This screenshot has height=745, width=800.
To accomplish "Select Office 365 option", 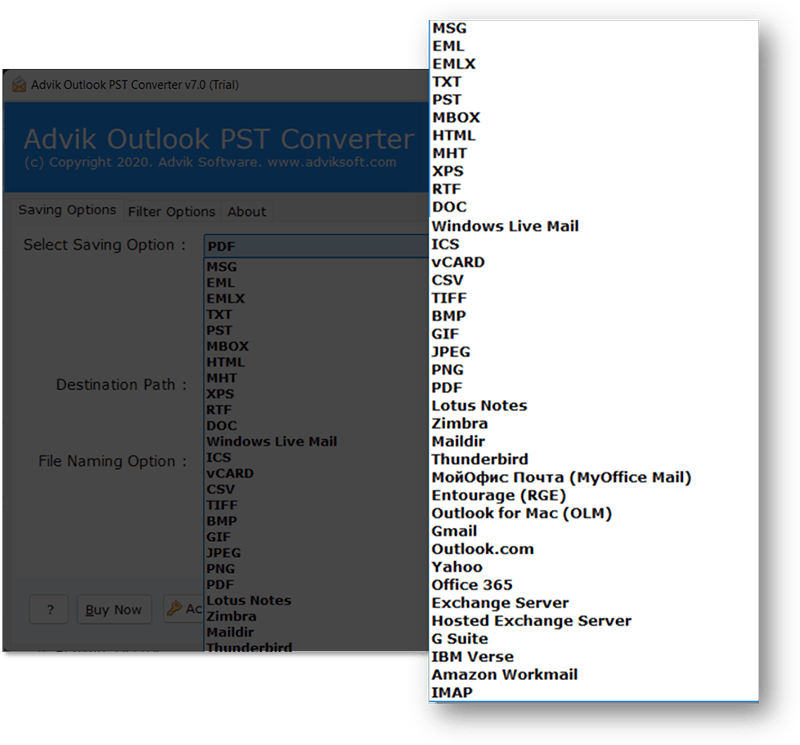I will click(x=472, y=585).
